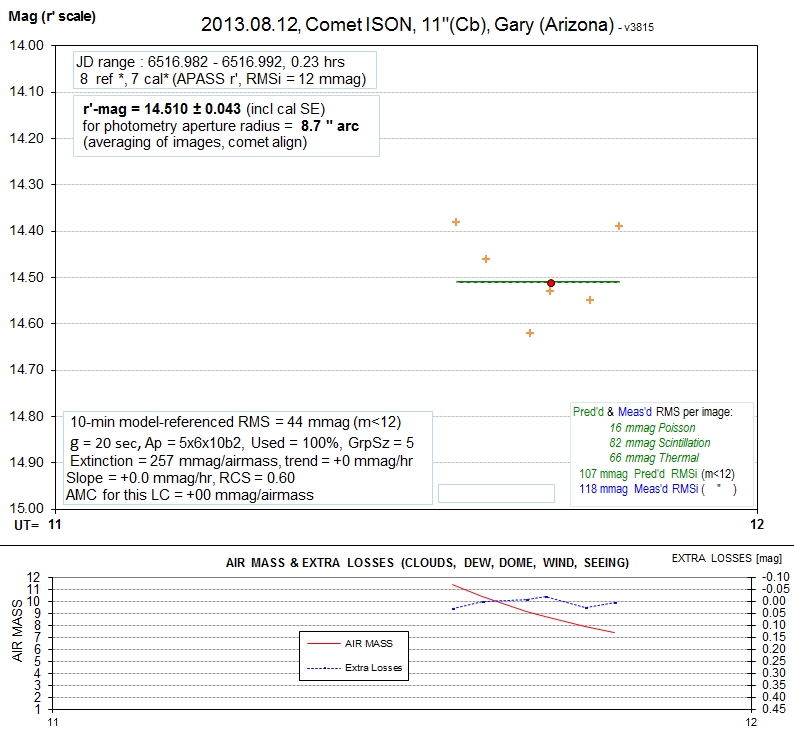
Task: Click the empty box beside the AMC line
Action: [x=496, y=493]
